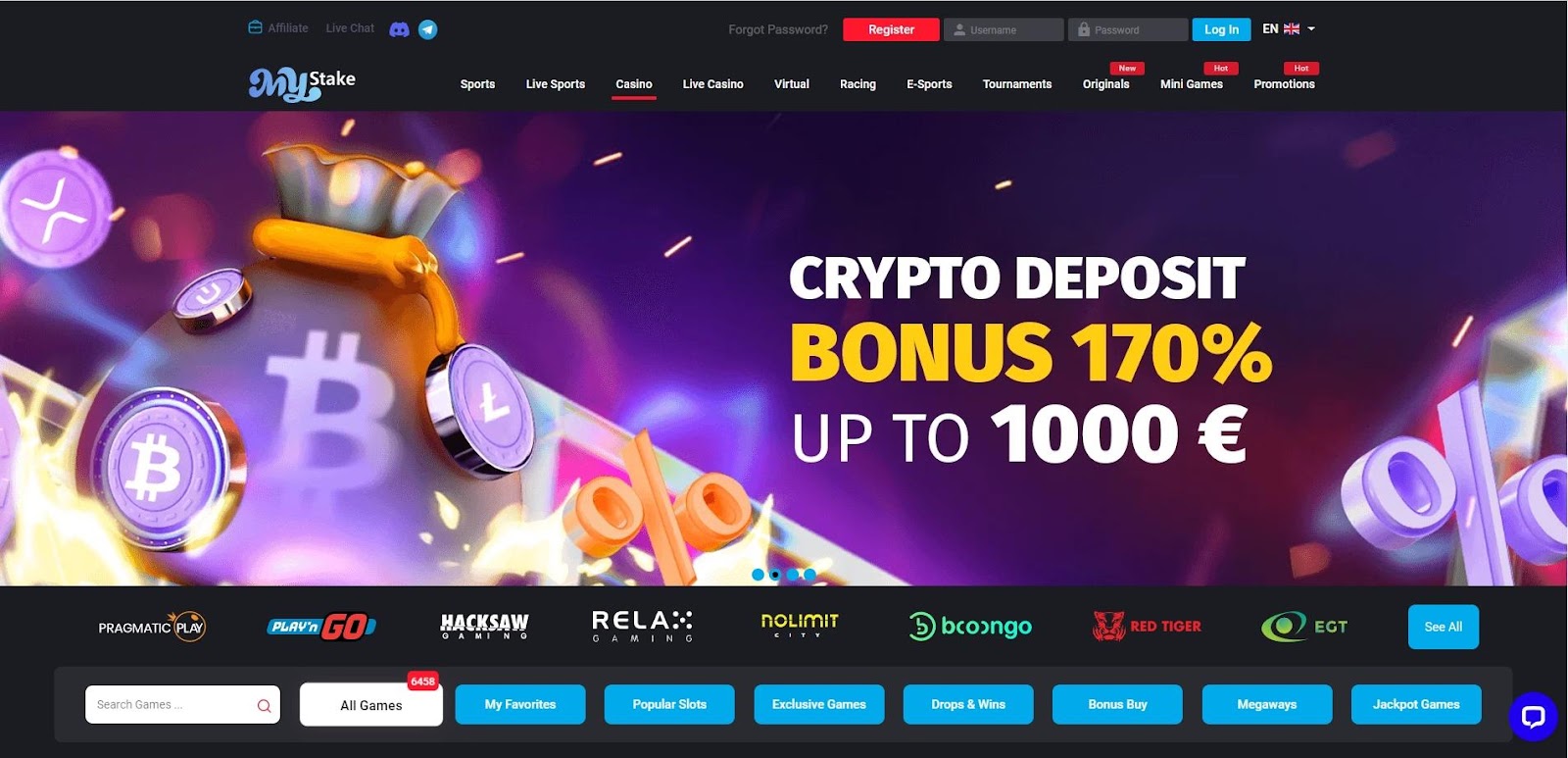Screen dimensions: 1568x758
Task: Open the Promotions menu item
Action: [x=1284, y=84]
